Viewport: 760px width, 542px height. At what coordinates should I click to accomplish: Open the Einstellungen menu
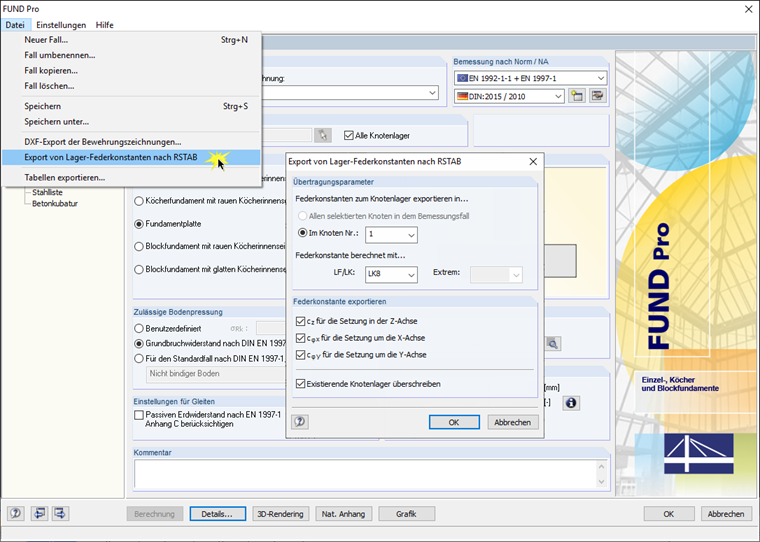coord(61,25)
